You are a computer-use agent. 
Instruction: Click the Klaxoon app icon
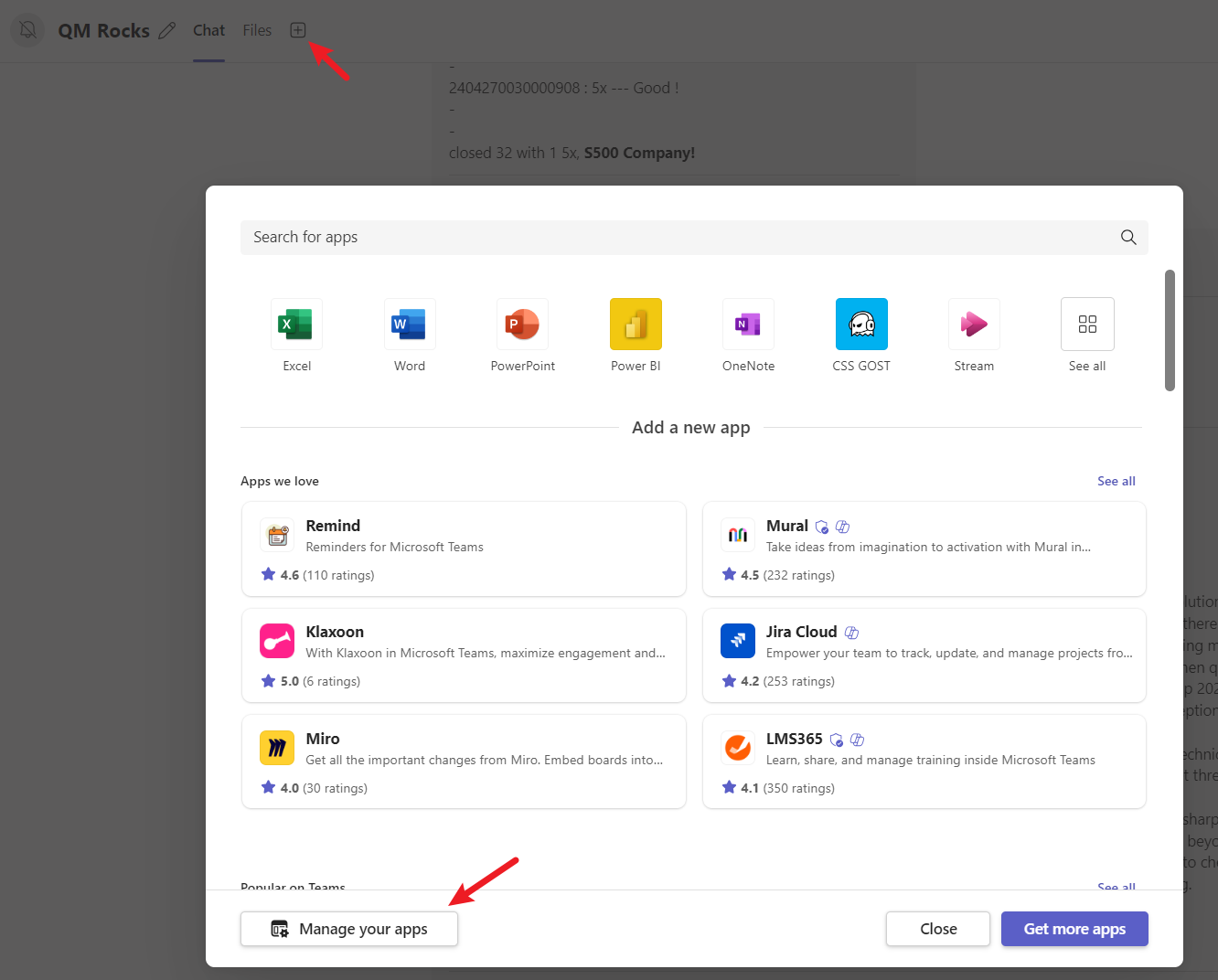coord(277,641)
